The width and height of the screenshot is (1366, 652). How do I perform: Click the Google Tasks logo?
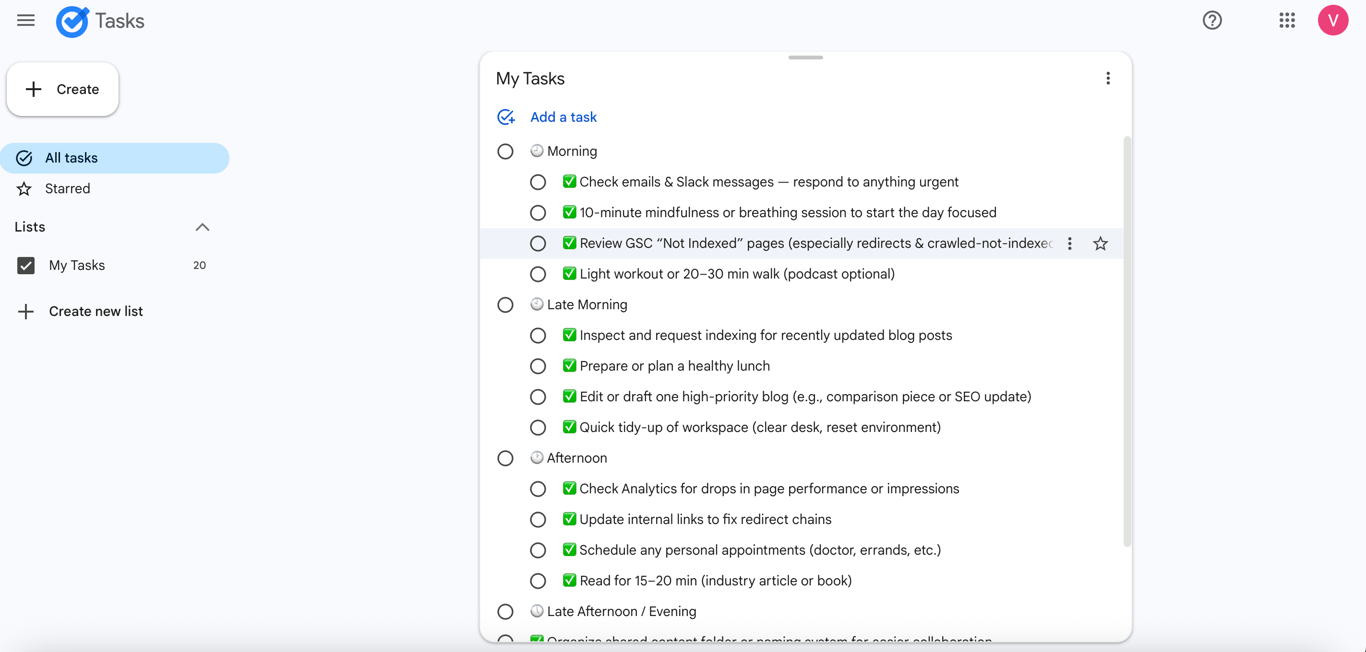point(70,21)
